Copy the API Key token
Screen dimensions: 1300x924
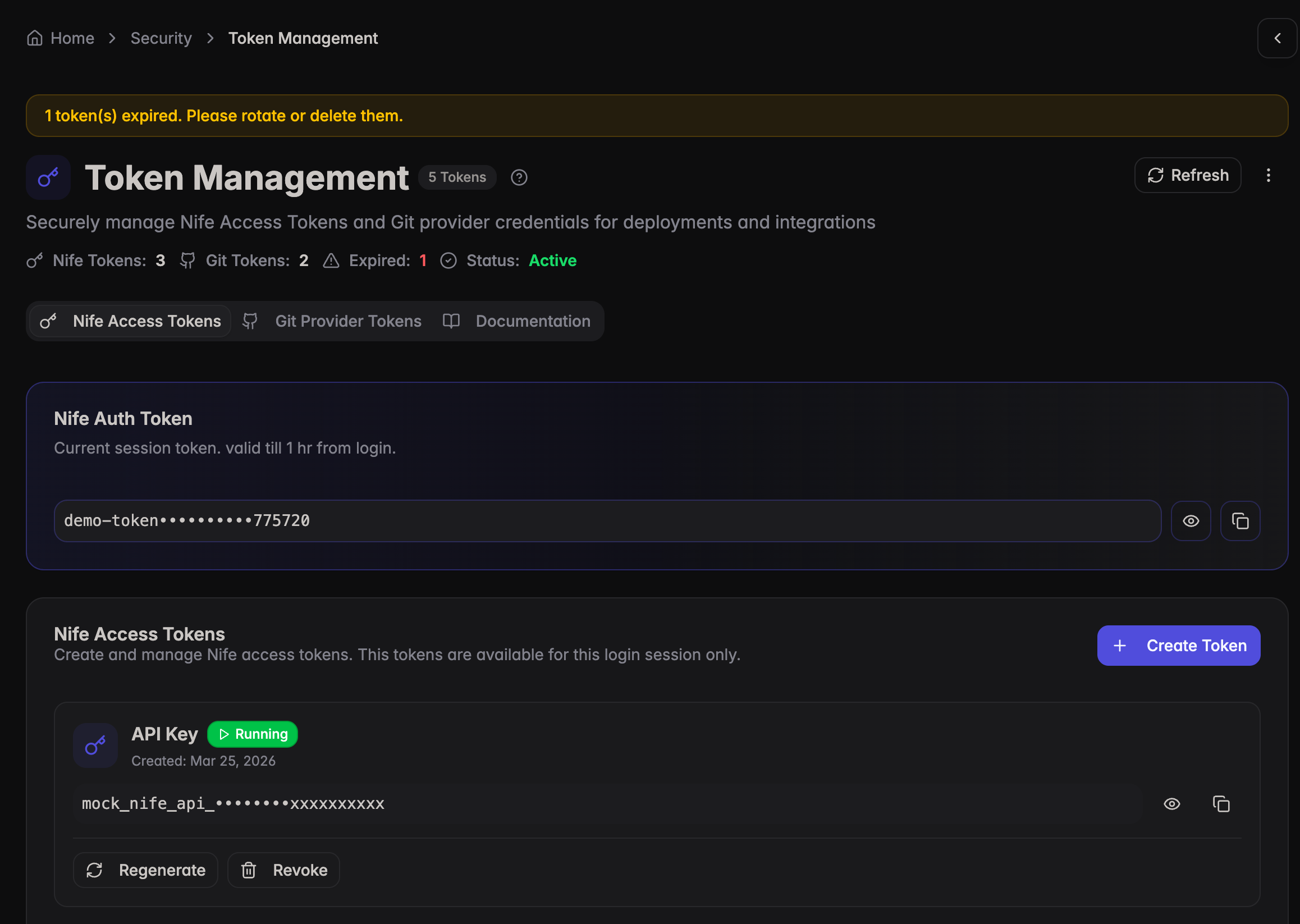(x=1221, y=803)
